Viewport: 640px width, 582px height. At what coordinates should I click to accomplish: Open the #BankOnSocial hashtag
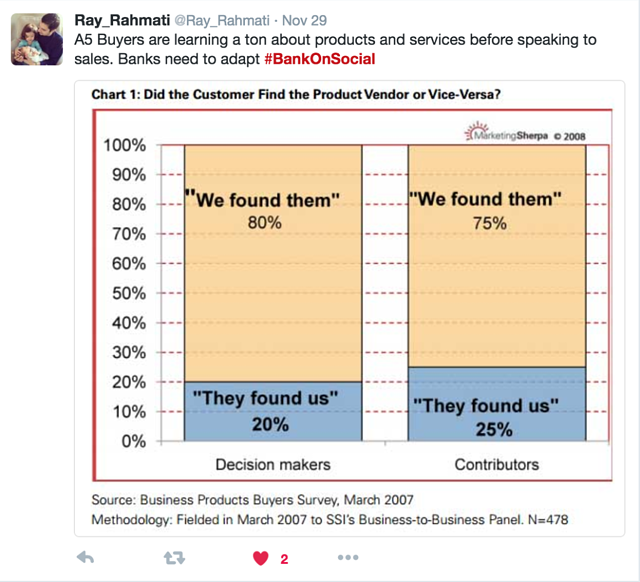[320, 59]
